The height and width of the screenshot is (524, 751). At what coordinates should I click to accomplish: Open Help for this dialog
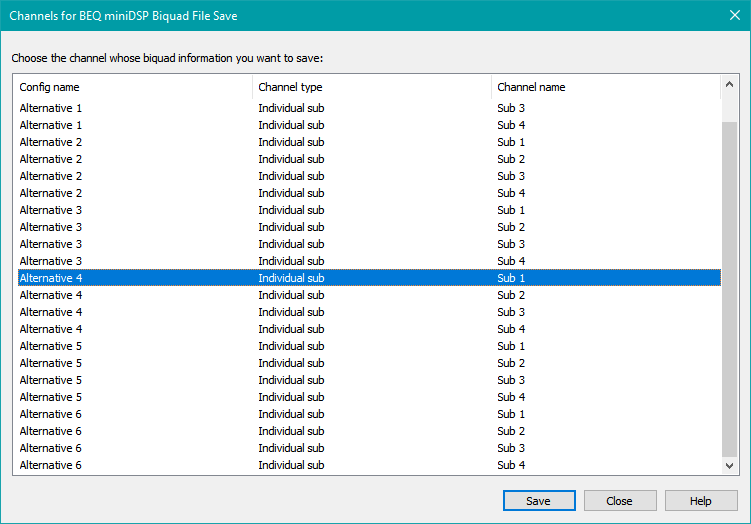[701, 501]
